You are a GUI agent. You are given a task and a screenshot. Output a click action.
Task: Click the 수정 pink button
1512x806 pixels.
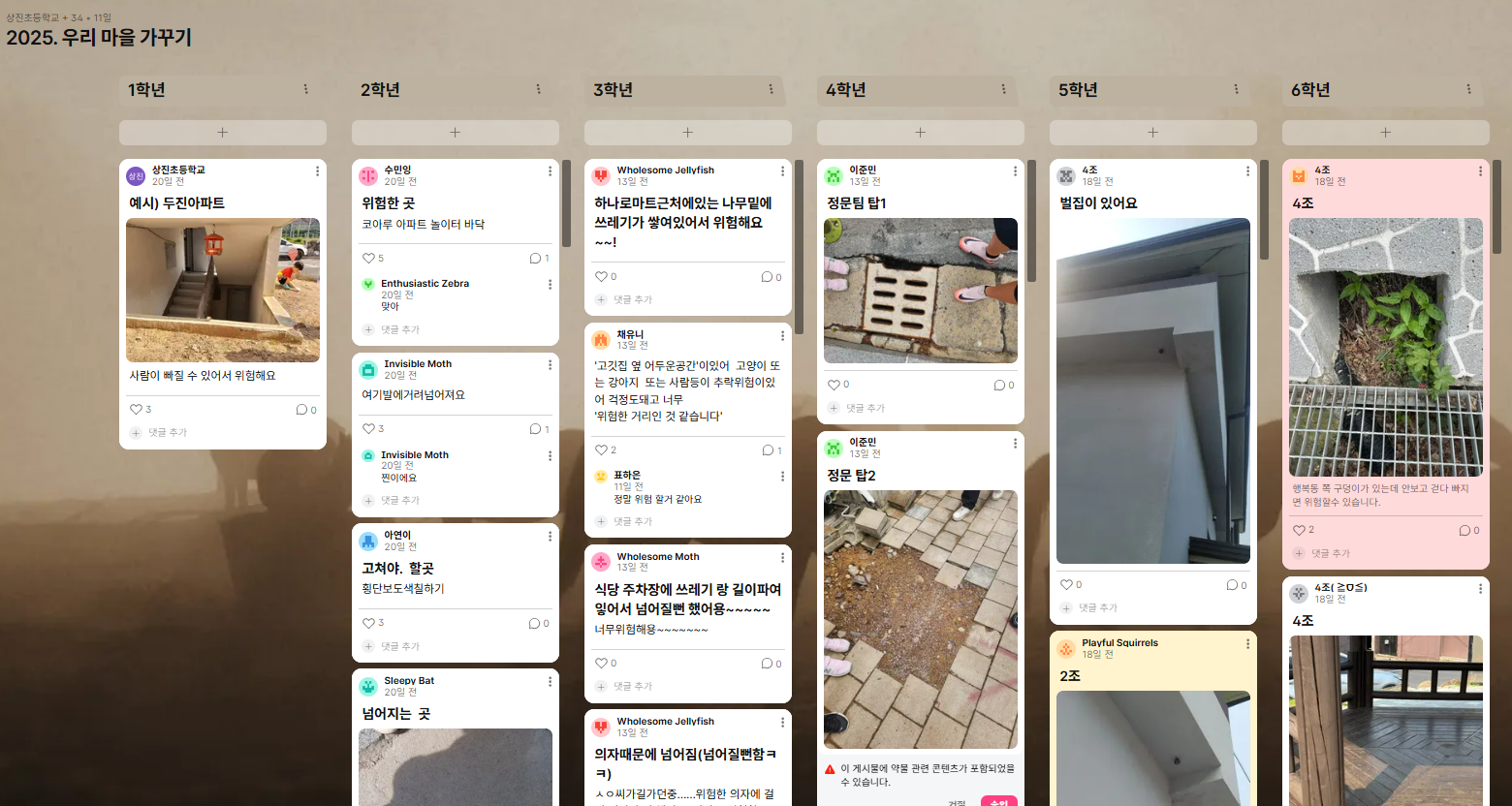pyautogui.click(x=999, y=802)
